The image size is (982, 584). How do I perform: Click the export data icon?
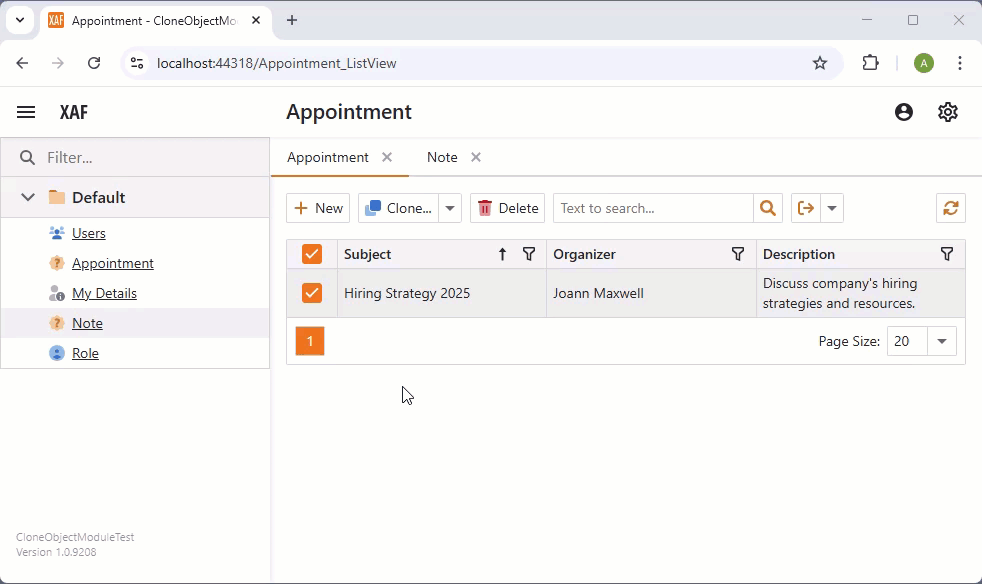coord(805,208)
